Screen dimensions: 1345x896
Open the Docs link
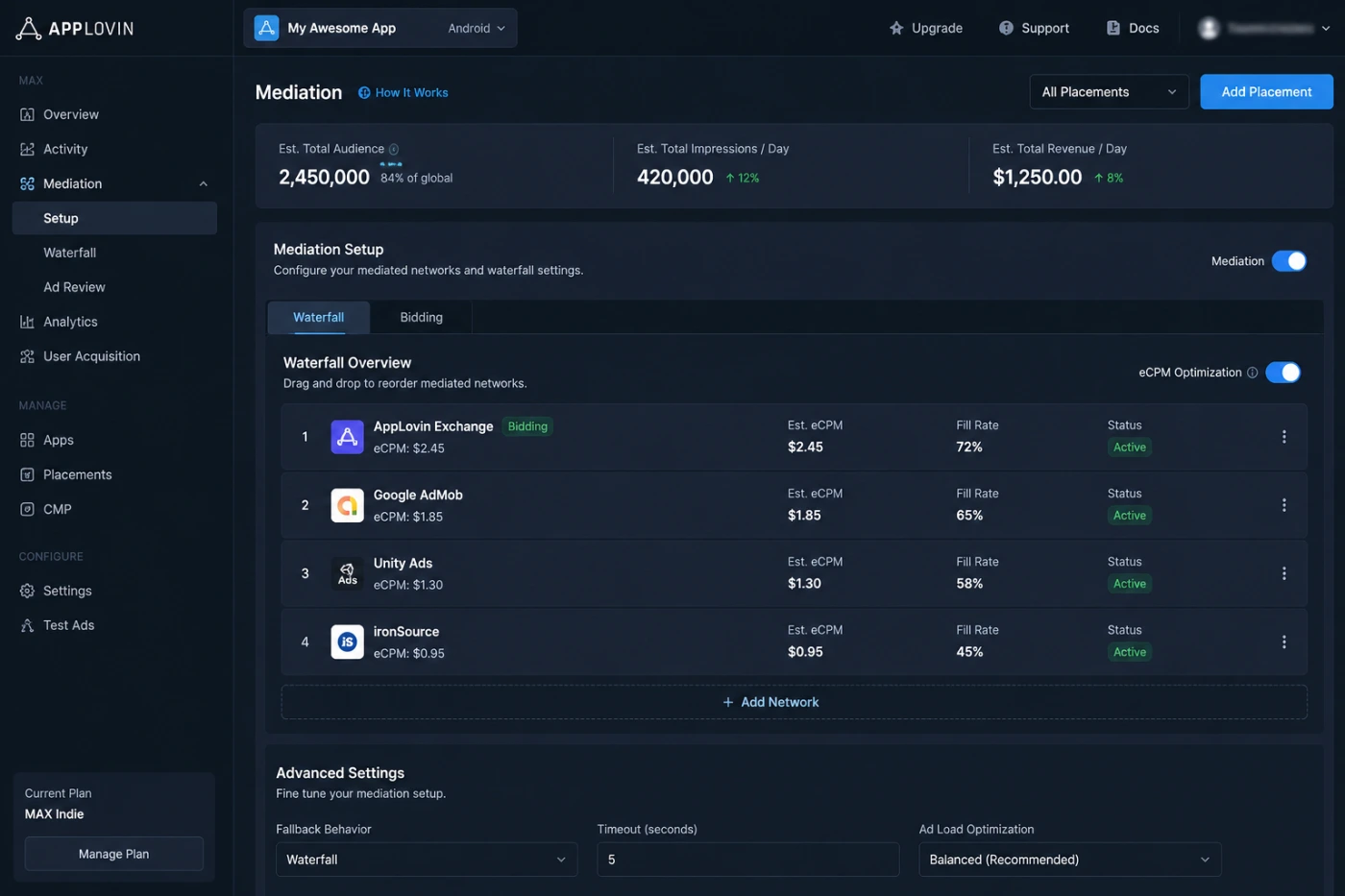(1133, 28)
